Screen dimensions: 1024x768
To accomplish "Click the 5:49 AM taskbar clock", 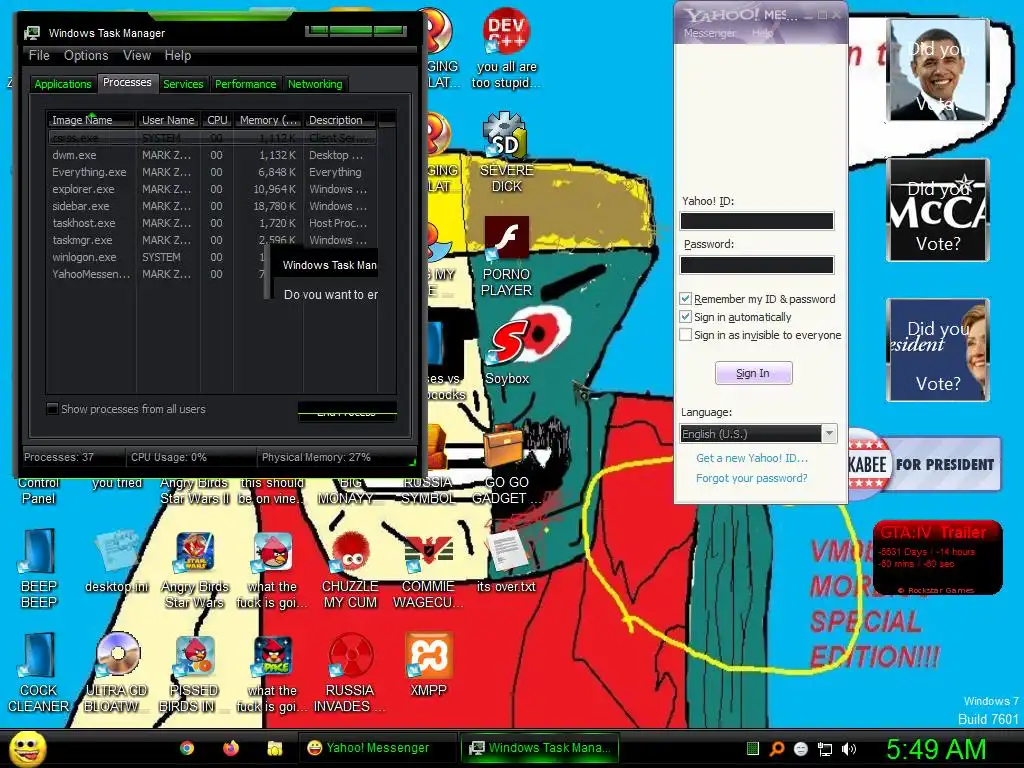I will (936, 749).
